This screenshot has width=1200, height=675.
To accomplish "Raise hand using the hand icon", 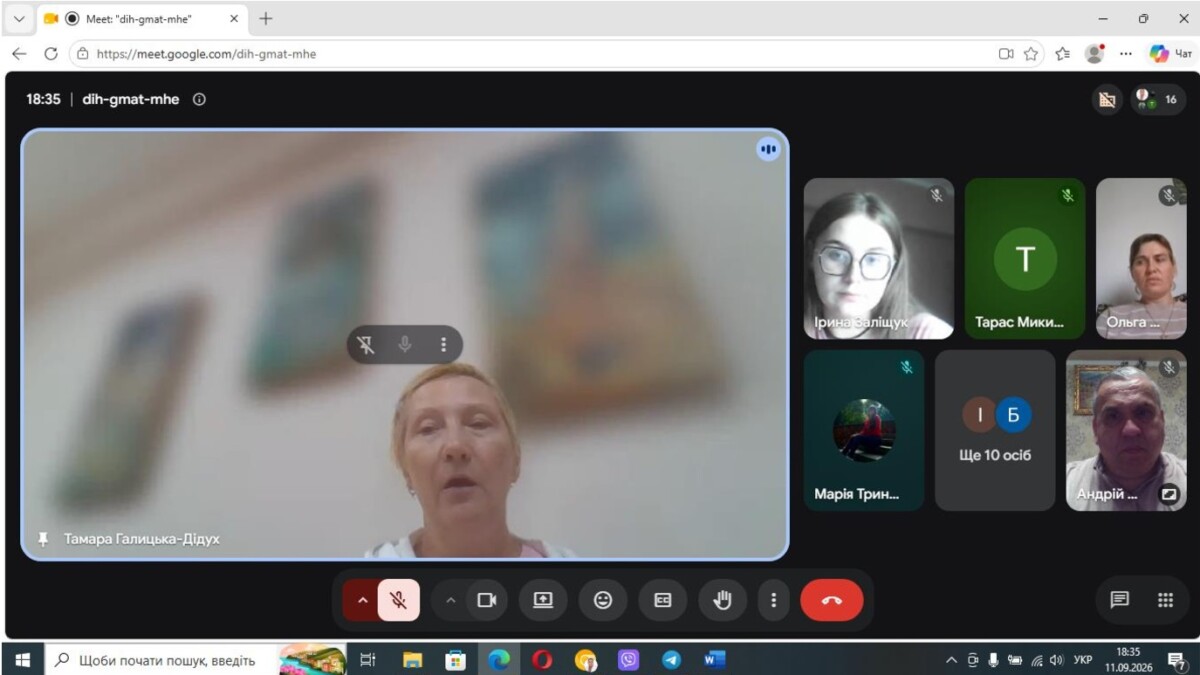I will 722,600.
